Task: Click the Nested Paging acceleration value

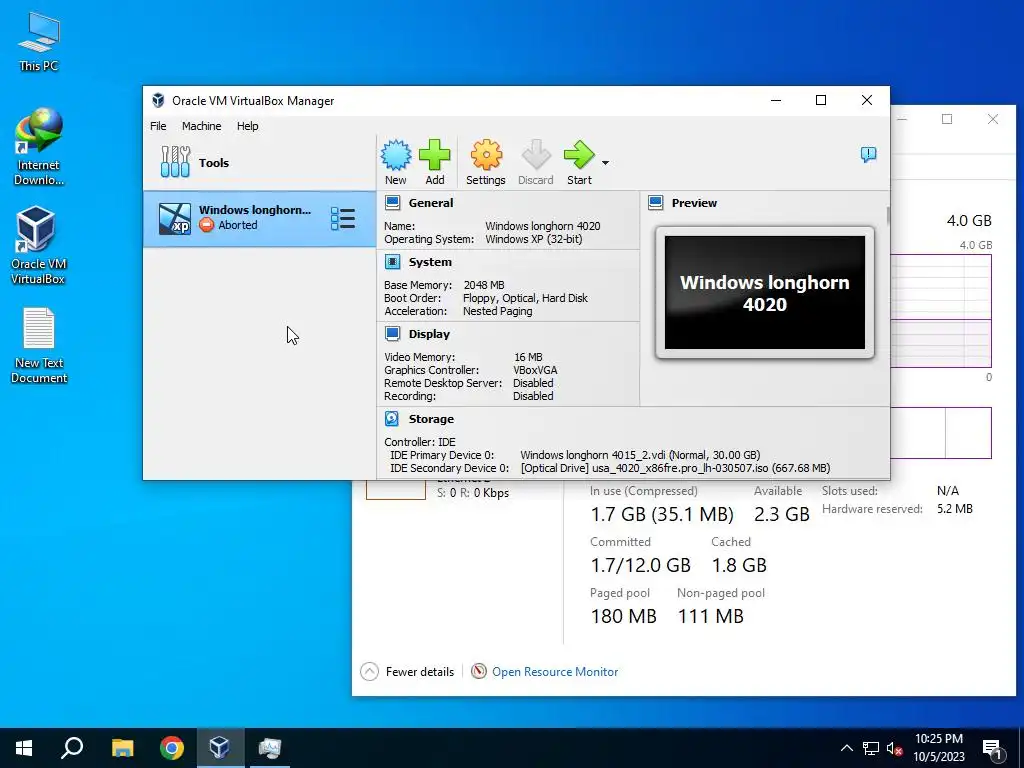Action: [498, 312]
